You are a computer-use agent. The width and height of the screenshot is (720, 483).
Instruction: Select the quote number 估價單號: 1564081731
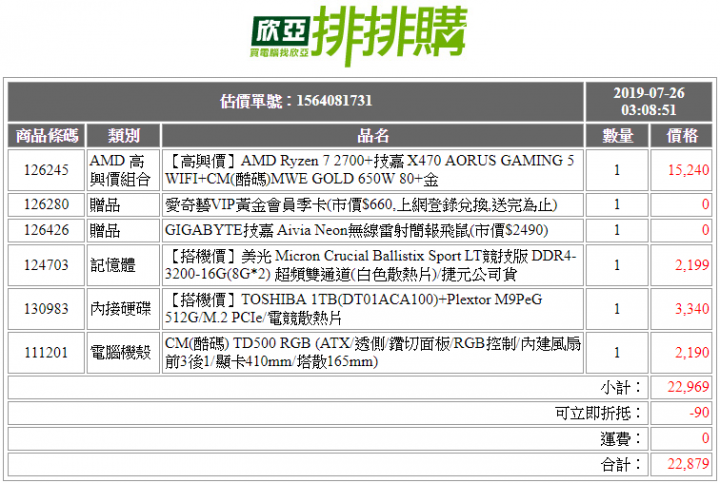click(x=296, y=101)
